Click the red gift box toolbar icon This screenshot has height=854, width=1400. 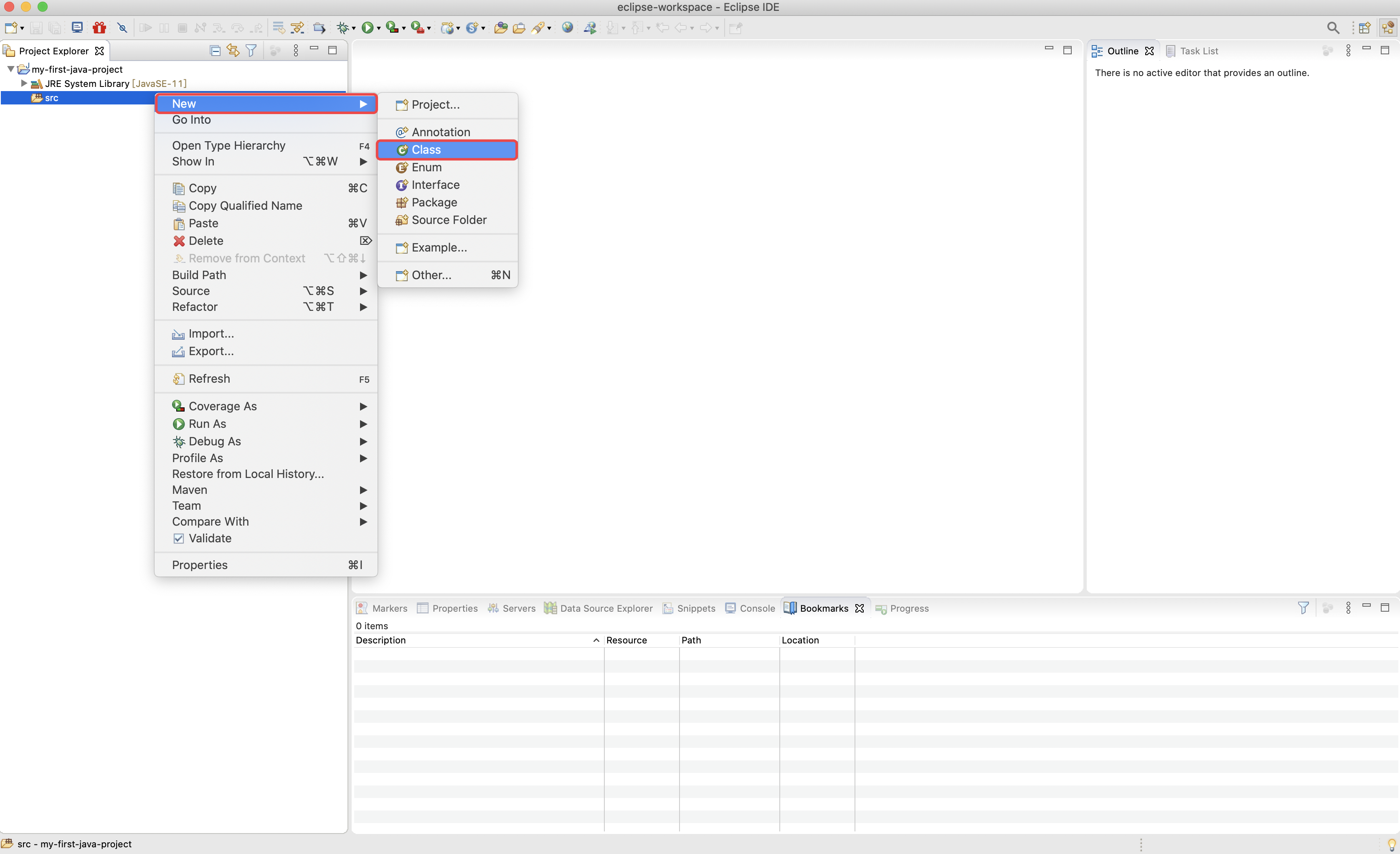point(99,27)
